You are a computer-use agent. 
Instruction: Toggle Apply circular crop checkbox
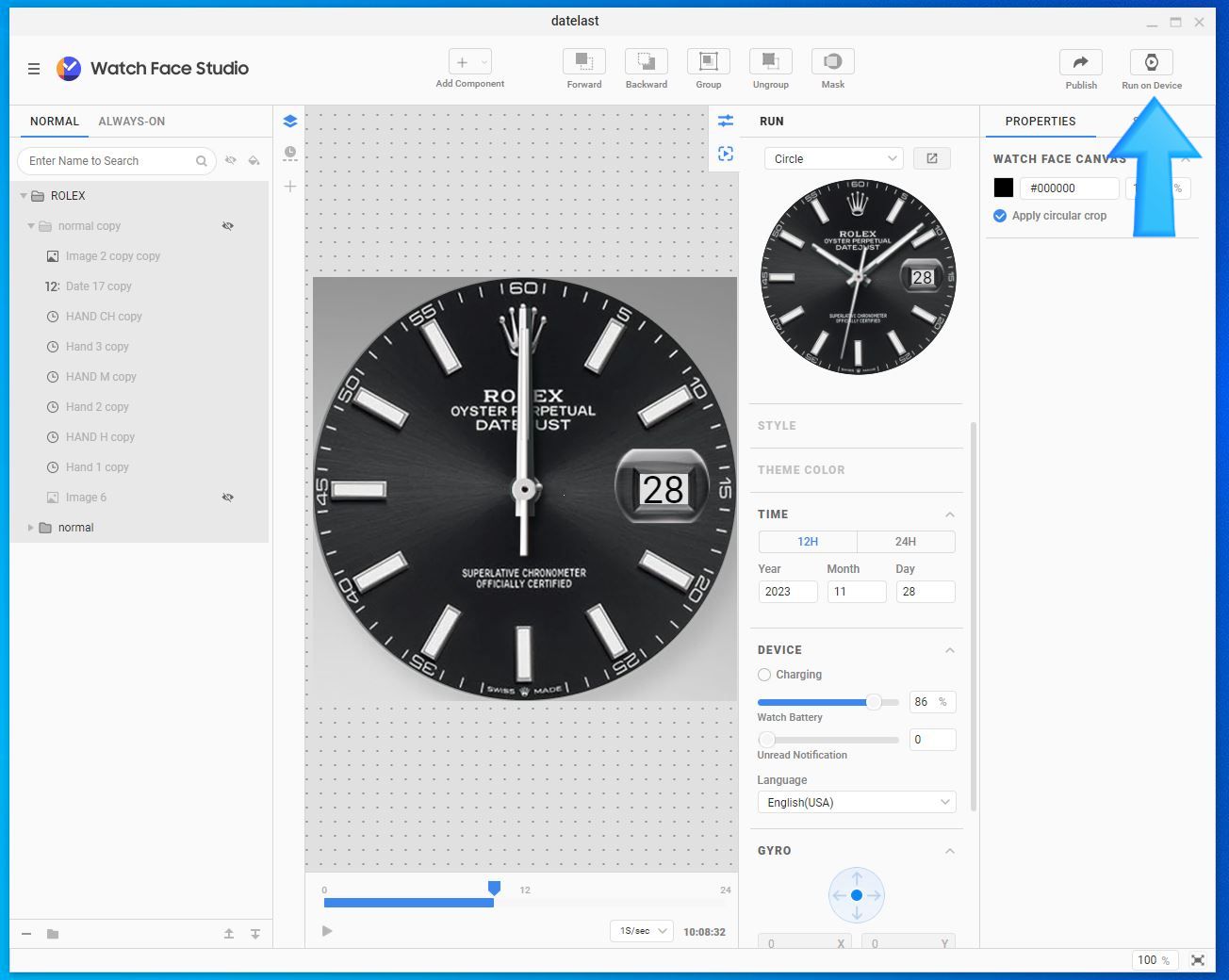1000,216
